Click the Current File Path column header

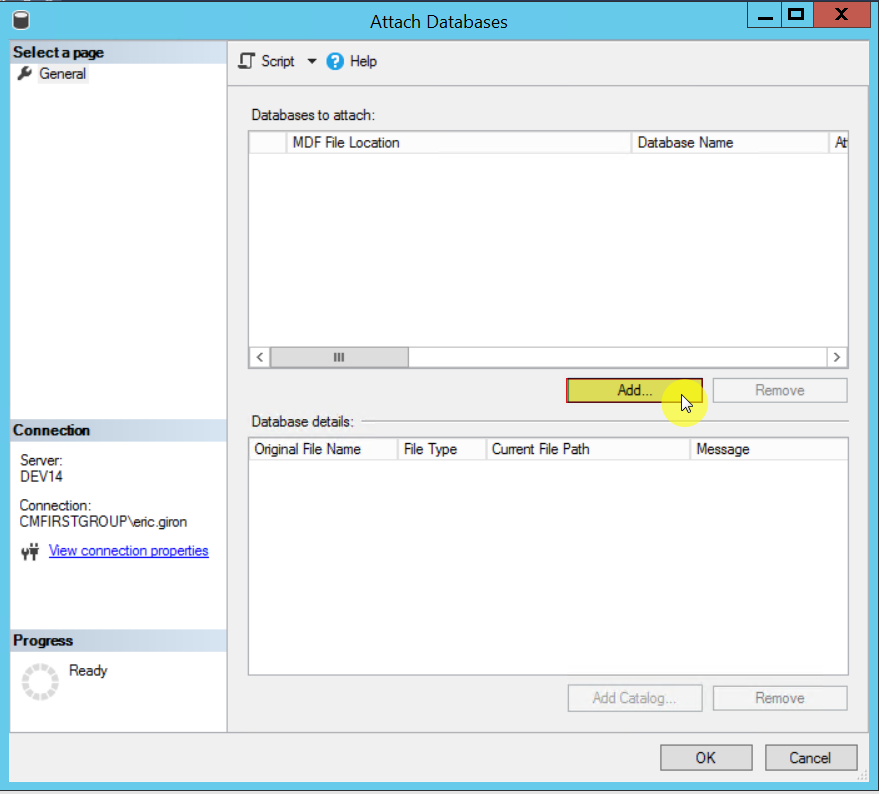coord(588,449)
